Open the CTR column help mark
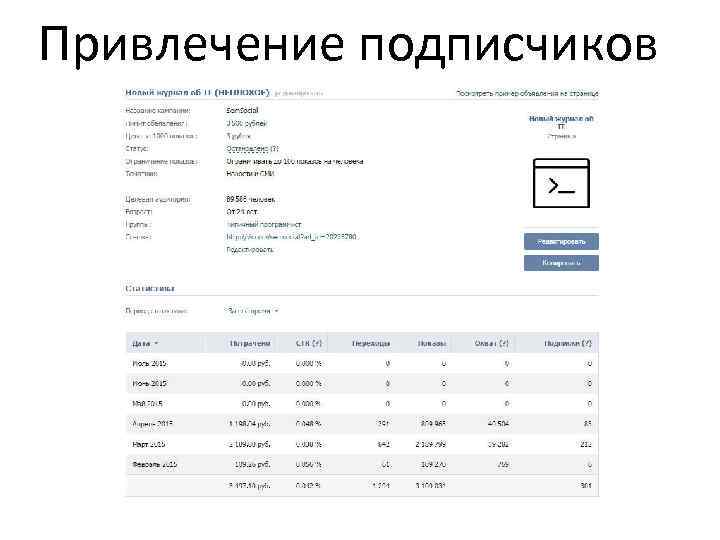This screenshot has height=540, width=720. point(317,343)
